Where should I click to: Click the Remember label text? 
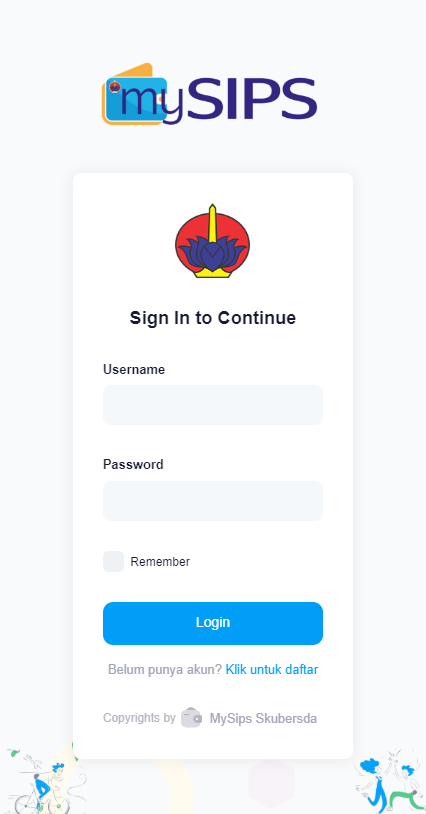point(160,562)
